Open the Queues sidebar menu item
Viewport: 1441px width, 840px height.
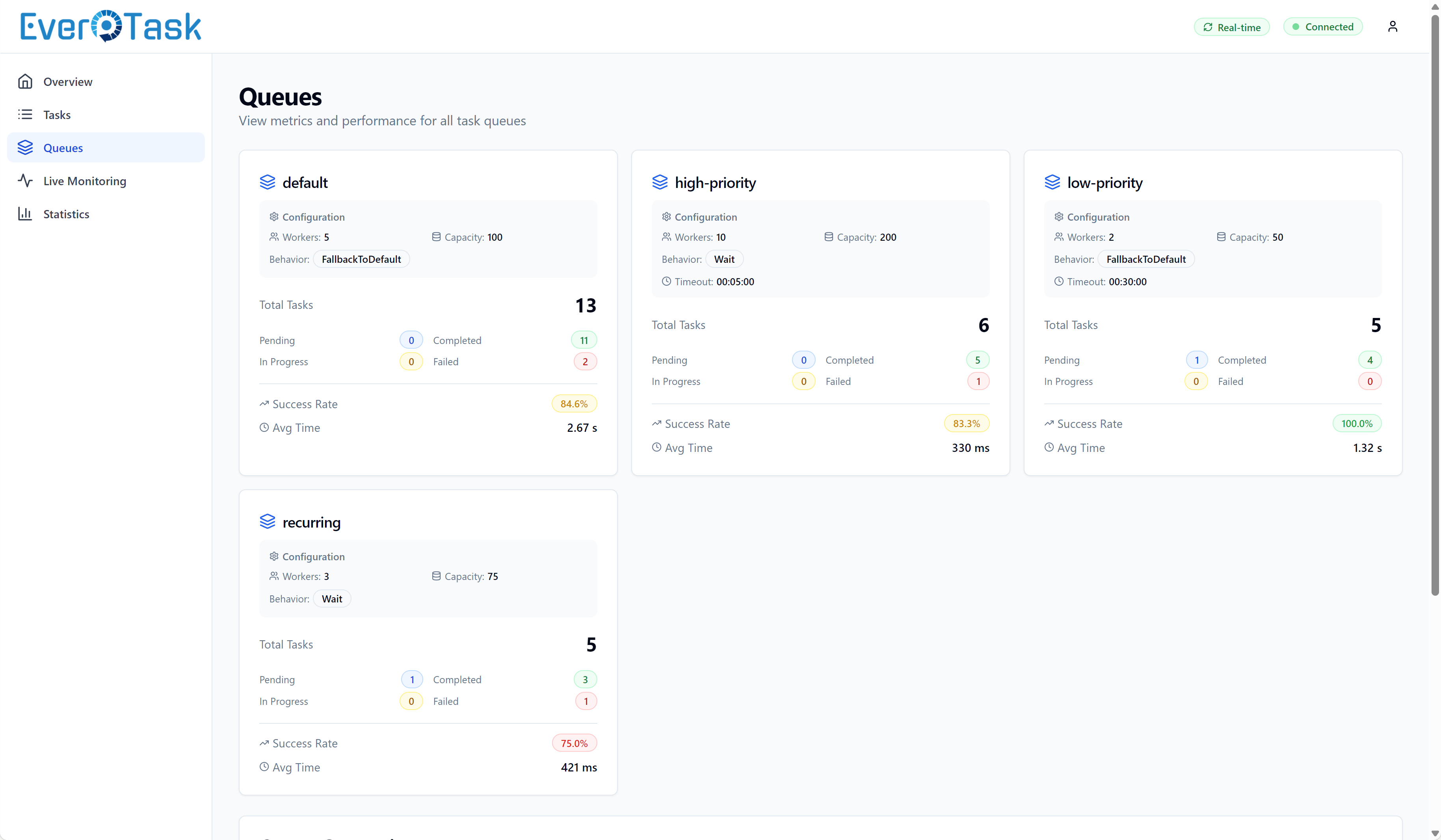[x=106, y=147]
